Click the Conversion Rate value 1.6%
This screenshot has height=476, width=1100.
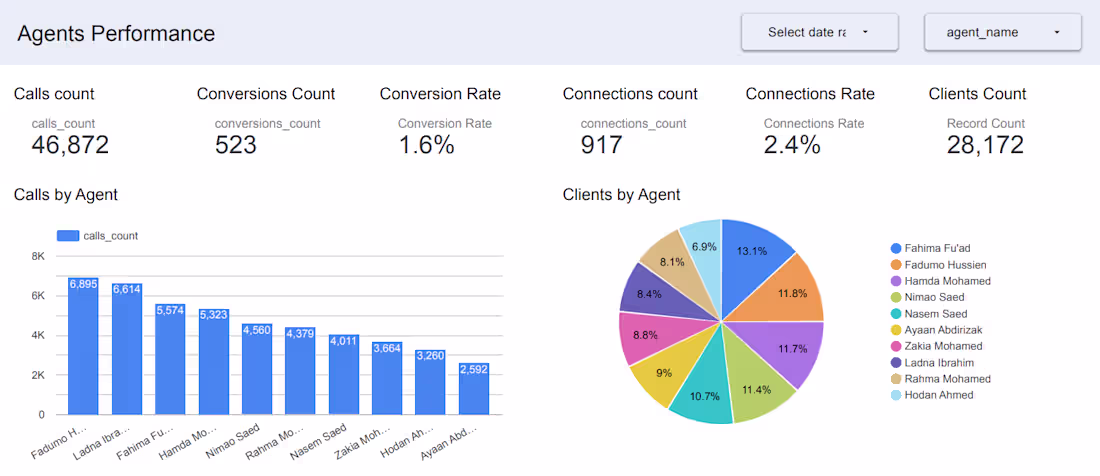(427, 144)
